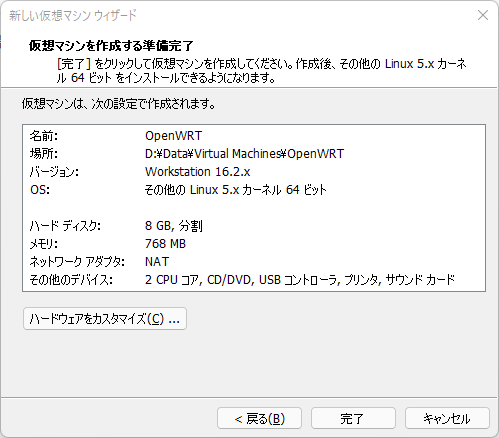This screenshot has height=438, width=499.
Task: Click the 仮想マシンを作成する準備完了 heading
Action: [111, 46]
